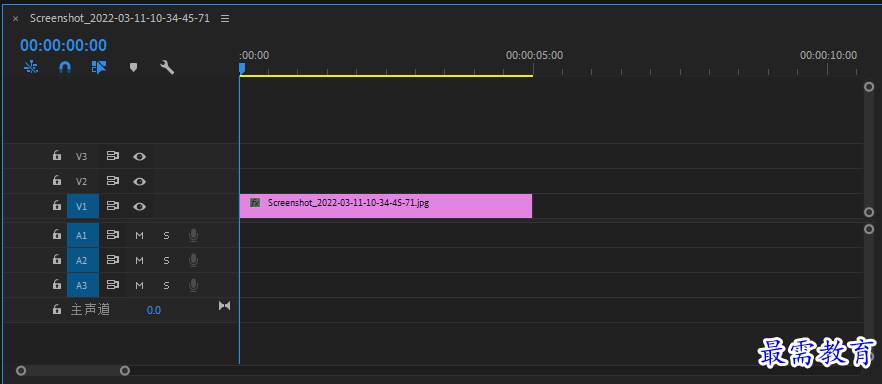
Task: Toggle V1 track targeting
Action: [x=83, y=206]
